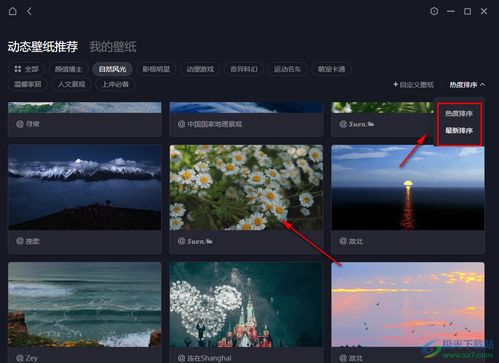
Task: Select the 人文景观 category filter
Action: click(71, 84)
